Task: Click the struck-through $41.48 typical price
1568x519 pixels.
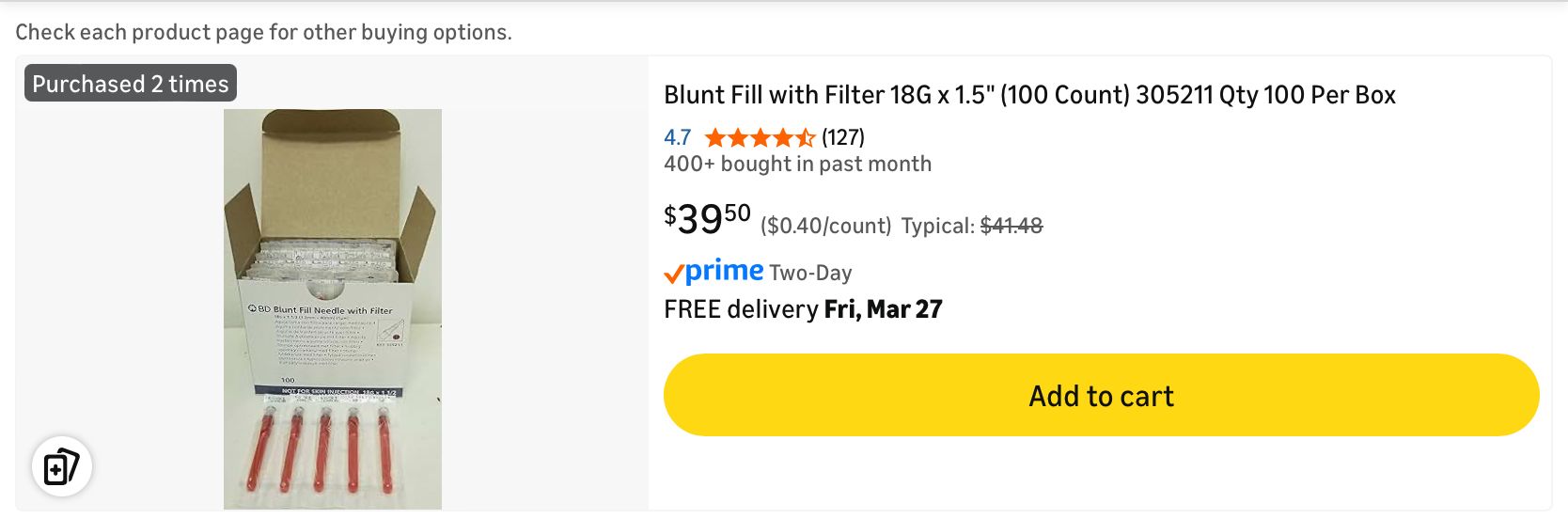Action: (x=1011, y=226)
